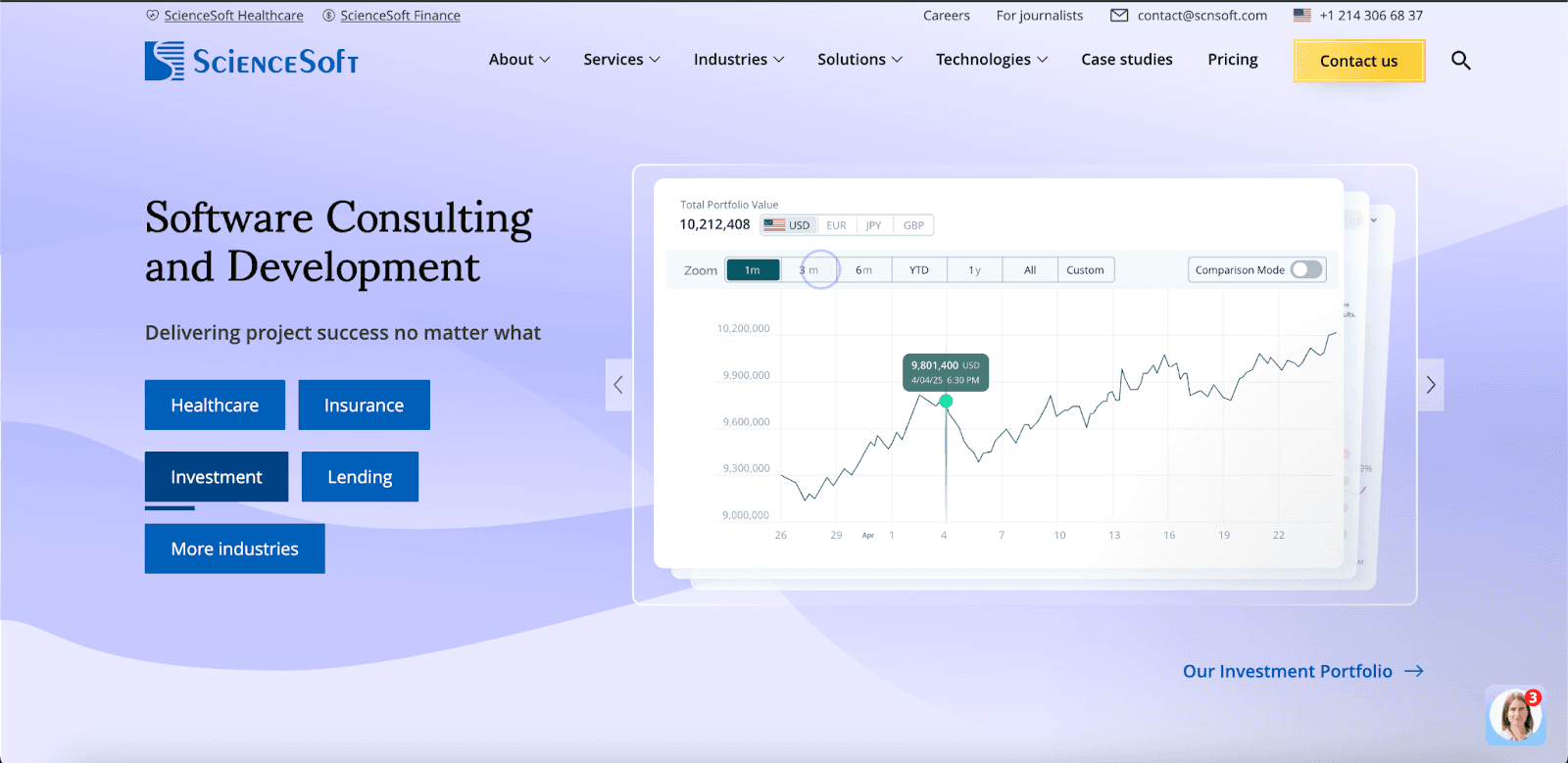Set chart zoom to 1y
This screenshot has height=763, width=1568.
(x=974, y=270)
